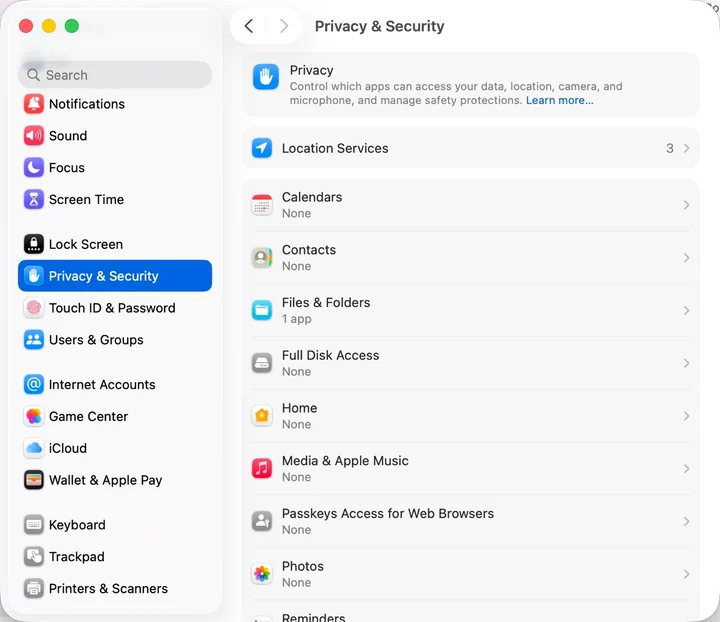Expand the Media & Apple Music chevron
Screen dimensions: 720x622
(x=686, y=469)
